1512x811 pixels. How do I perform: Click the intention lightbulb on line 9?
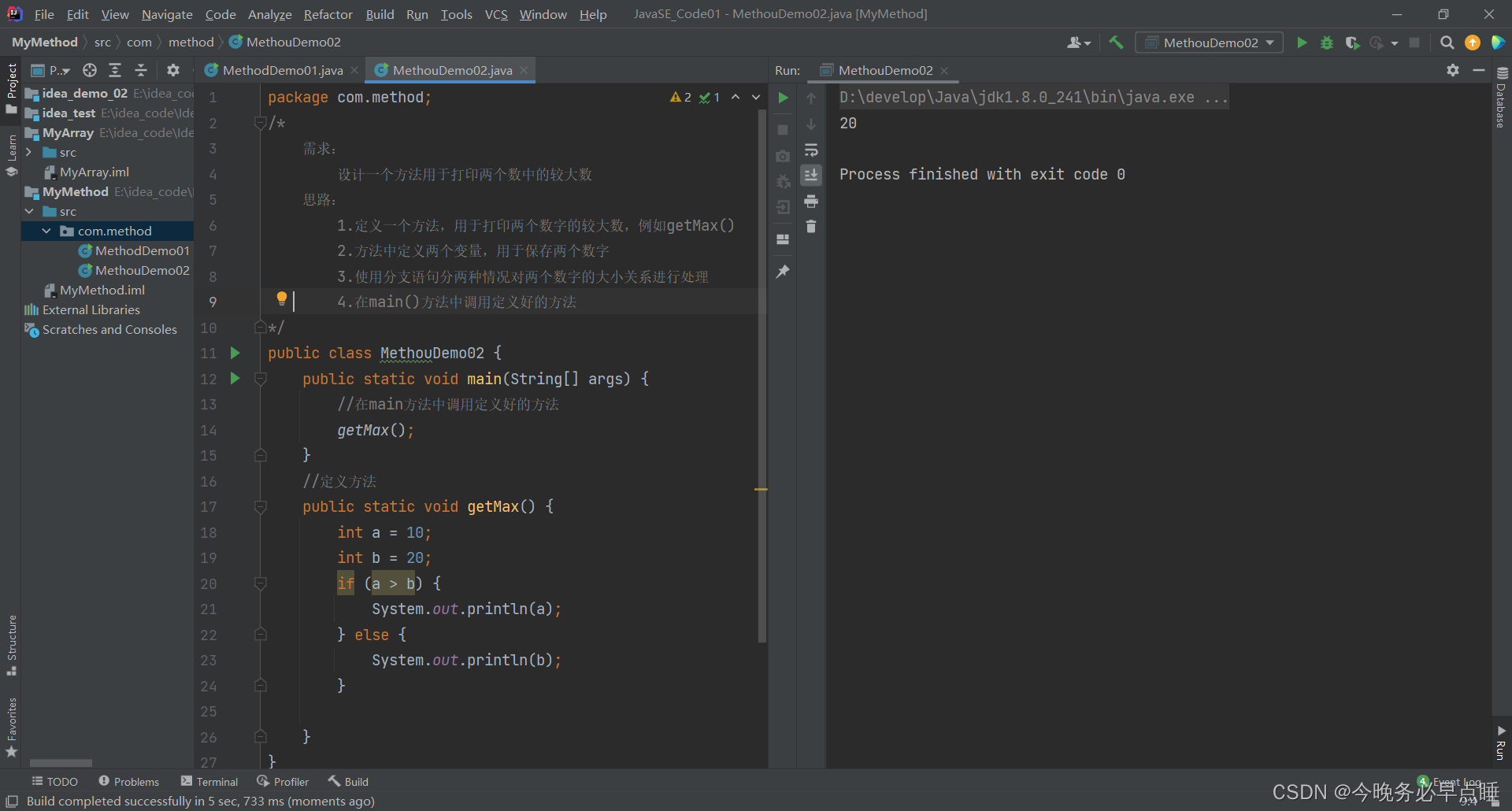(x=281, y=298)
